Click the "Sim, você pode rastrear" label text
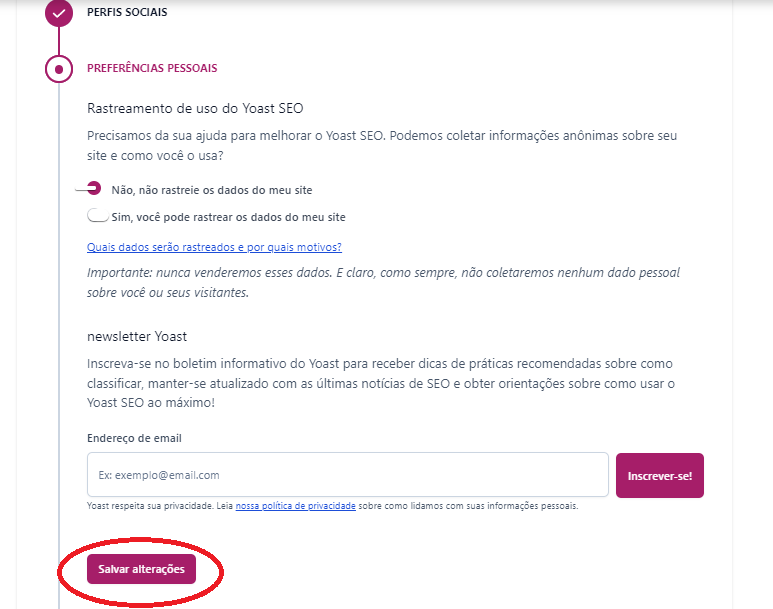The width and height of the screenshot is (773, 609). point(229,217)
